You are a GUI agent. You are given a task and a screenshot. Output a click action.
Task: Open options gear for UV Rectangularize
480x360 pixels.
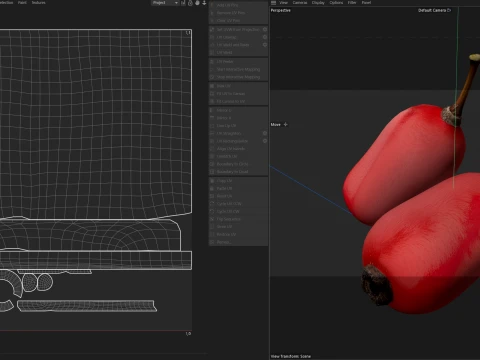coord(265,141)
